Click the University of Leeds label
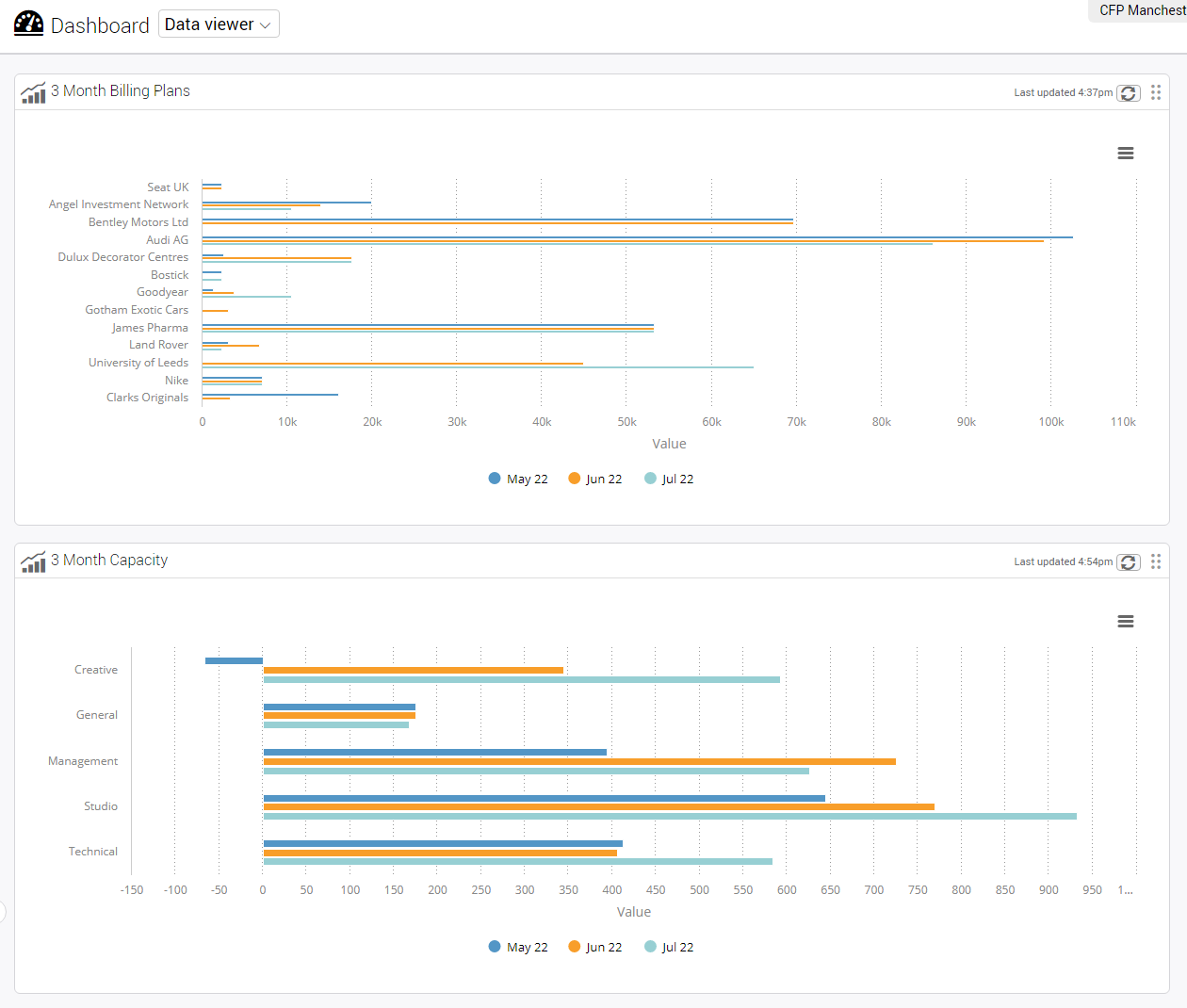 [138, 363]
